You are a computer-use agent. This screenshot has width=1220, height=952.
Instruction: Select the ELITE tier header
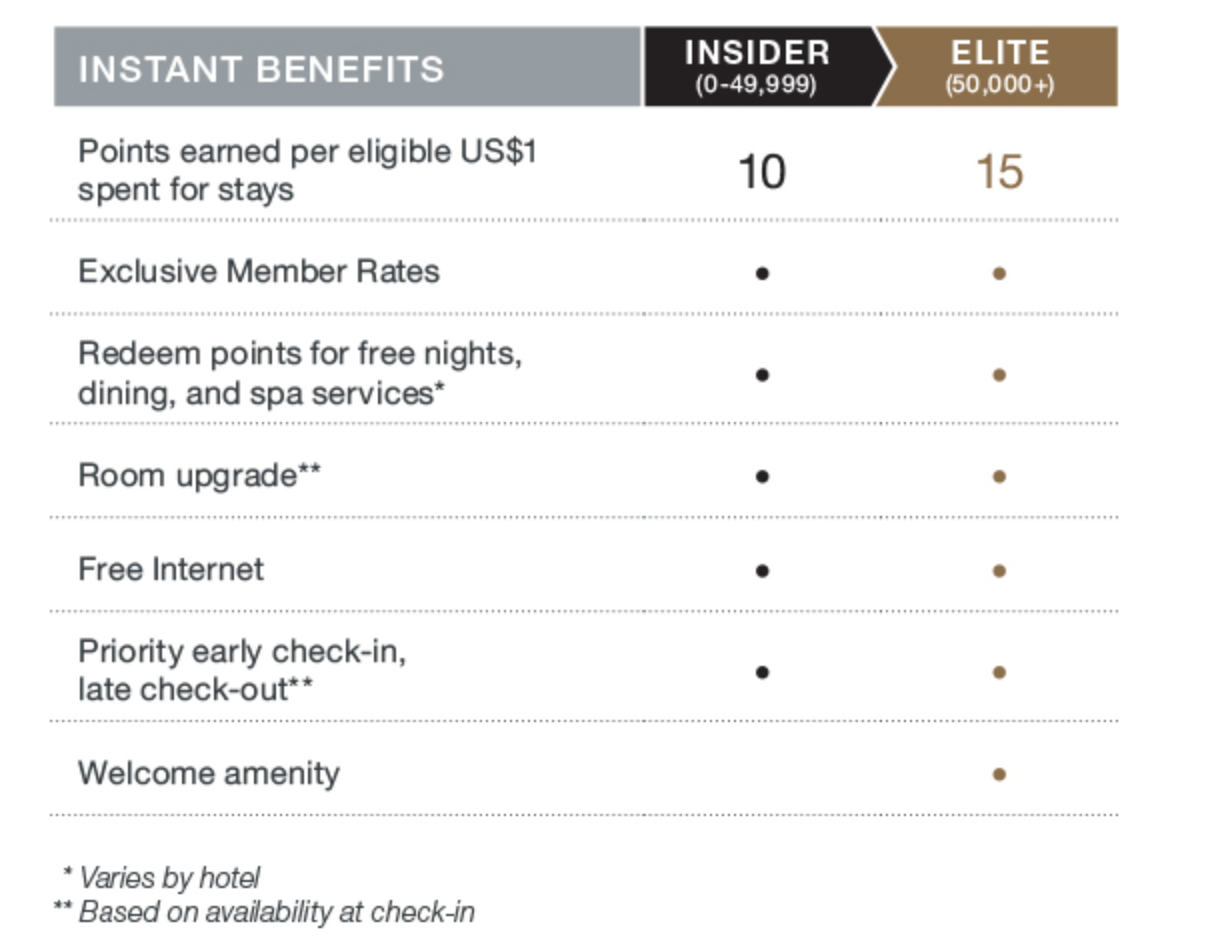coord(999,67)
